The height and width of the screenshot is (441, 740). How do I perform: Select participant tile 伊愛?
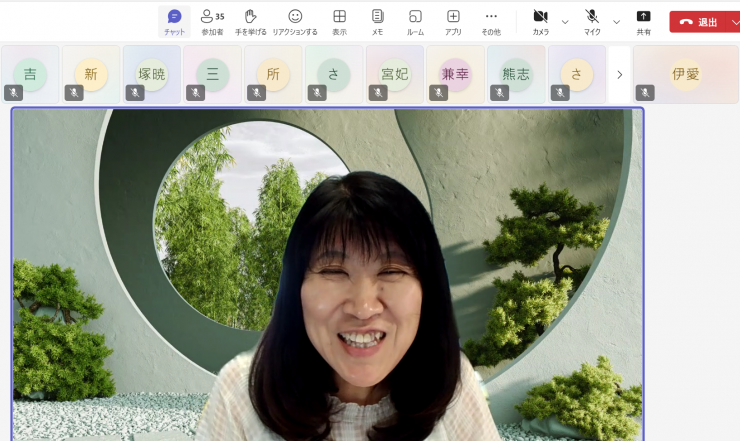pyautogui.click(x=686, y=74)
